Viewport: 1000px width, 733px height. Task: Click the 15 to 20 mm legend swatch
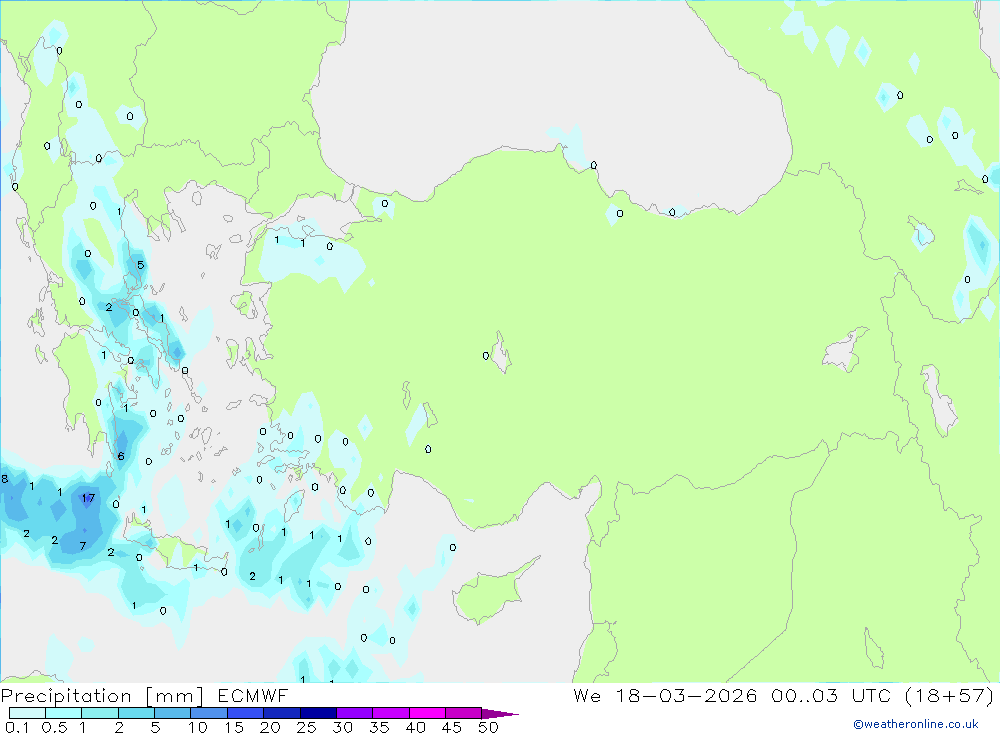coord(246,713)
